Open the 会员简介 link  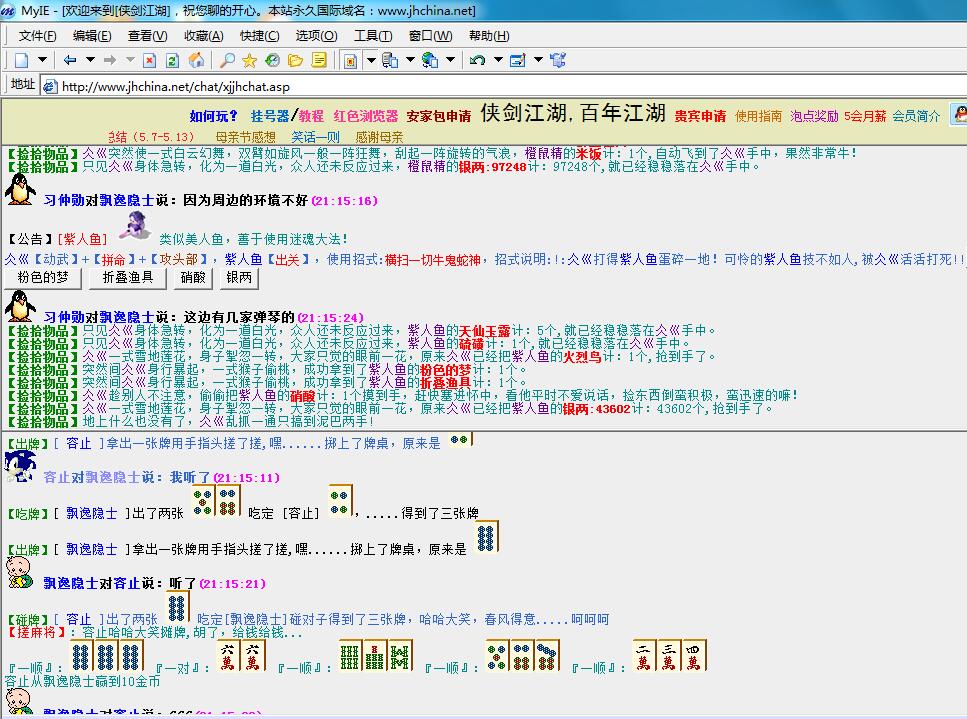click(916, 116)
